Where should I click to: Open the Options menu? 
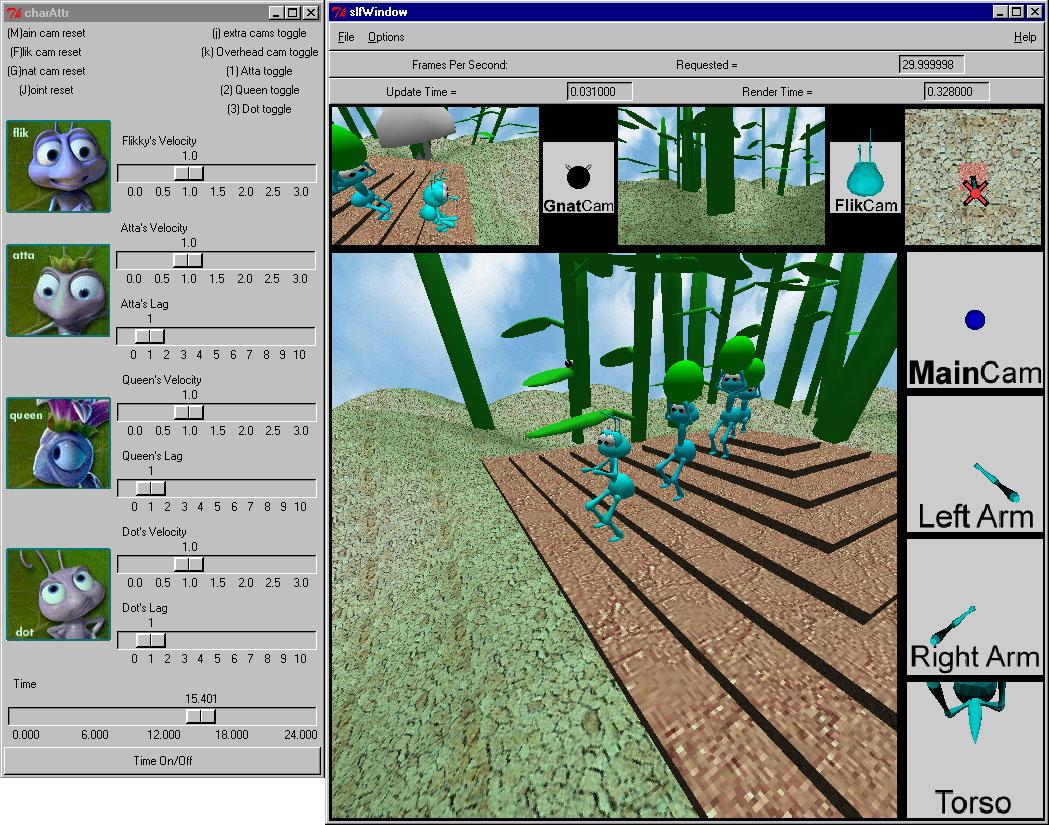pyautogui.click(x=386, y=37)
